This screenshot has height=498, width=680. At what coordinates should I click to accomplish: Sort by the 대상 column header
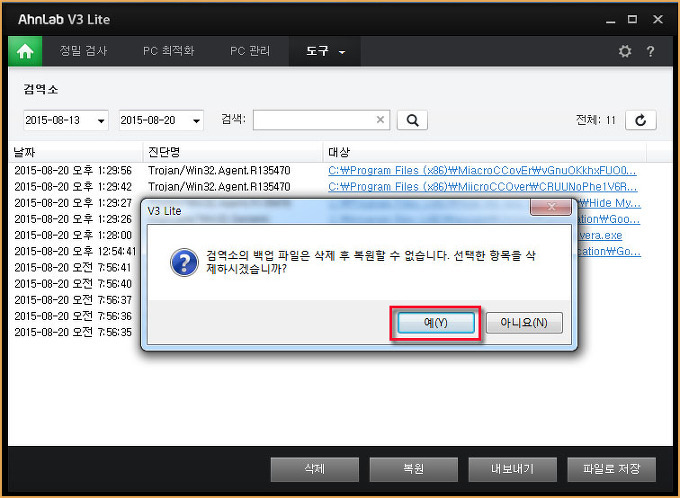(485, 152)
